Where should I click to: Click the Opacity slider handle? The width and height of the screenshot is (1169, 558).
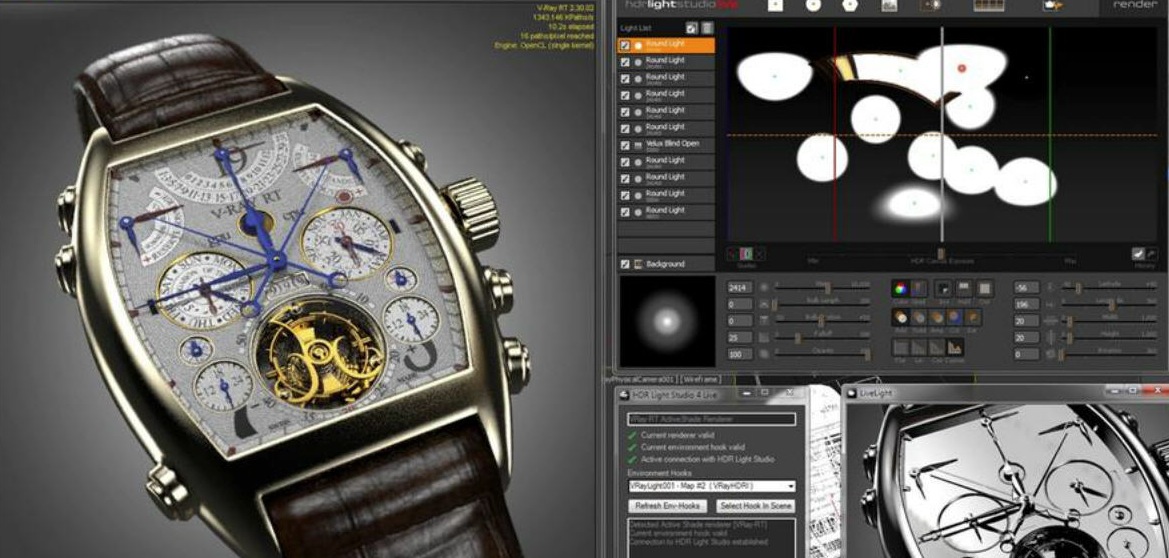click(x=867, y=354)
